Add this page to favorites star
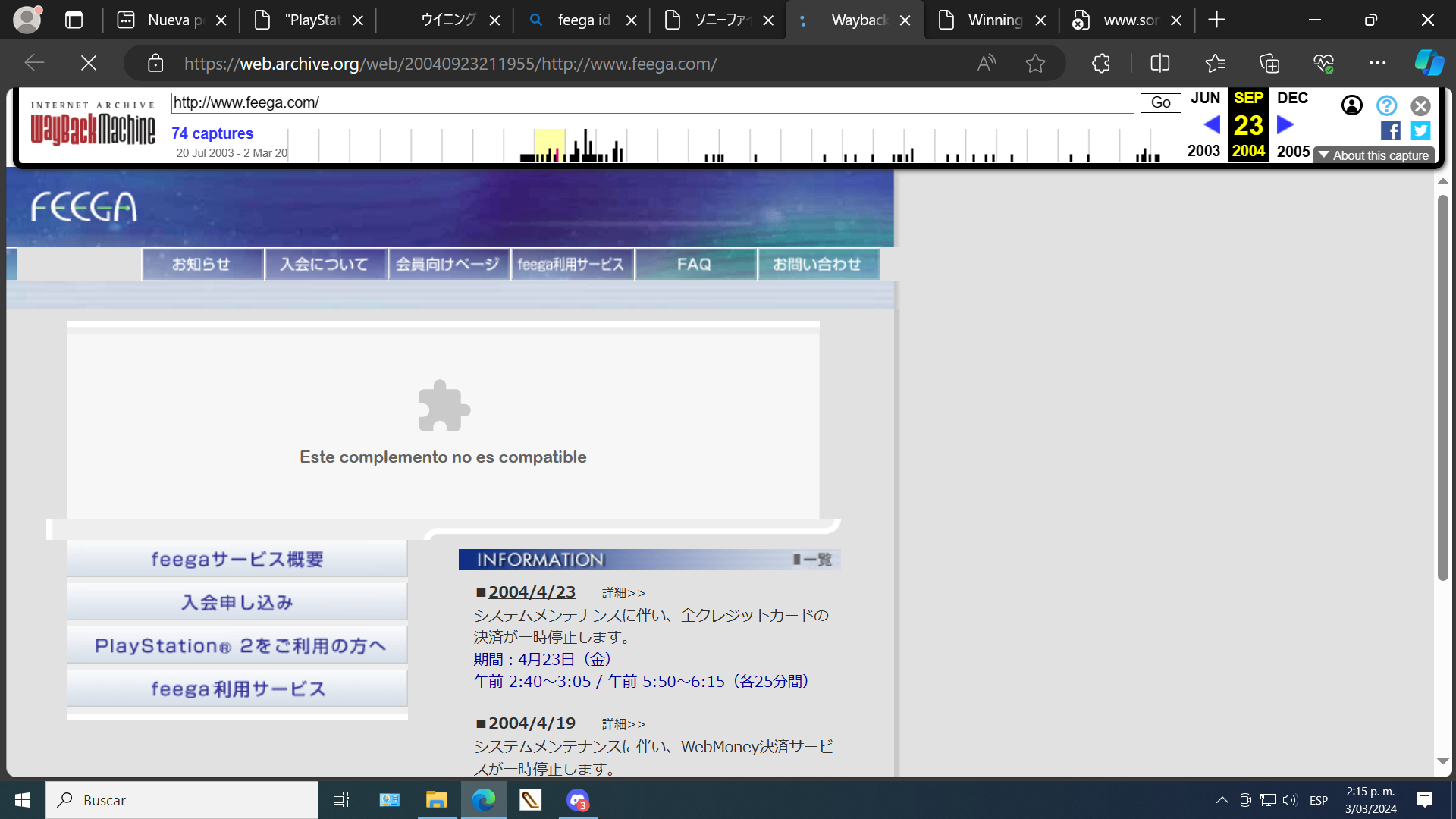The image size is (1456, 819). pos(1035,63)
